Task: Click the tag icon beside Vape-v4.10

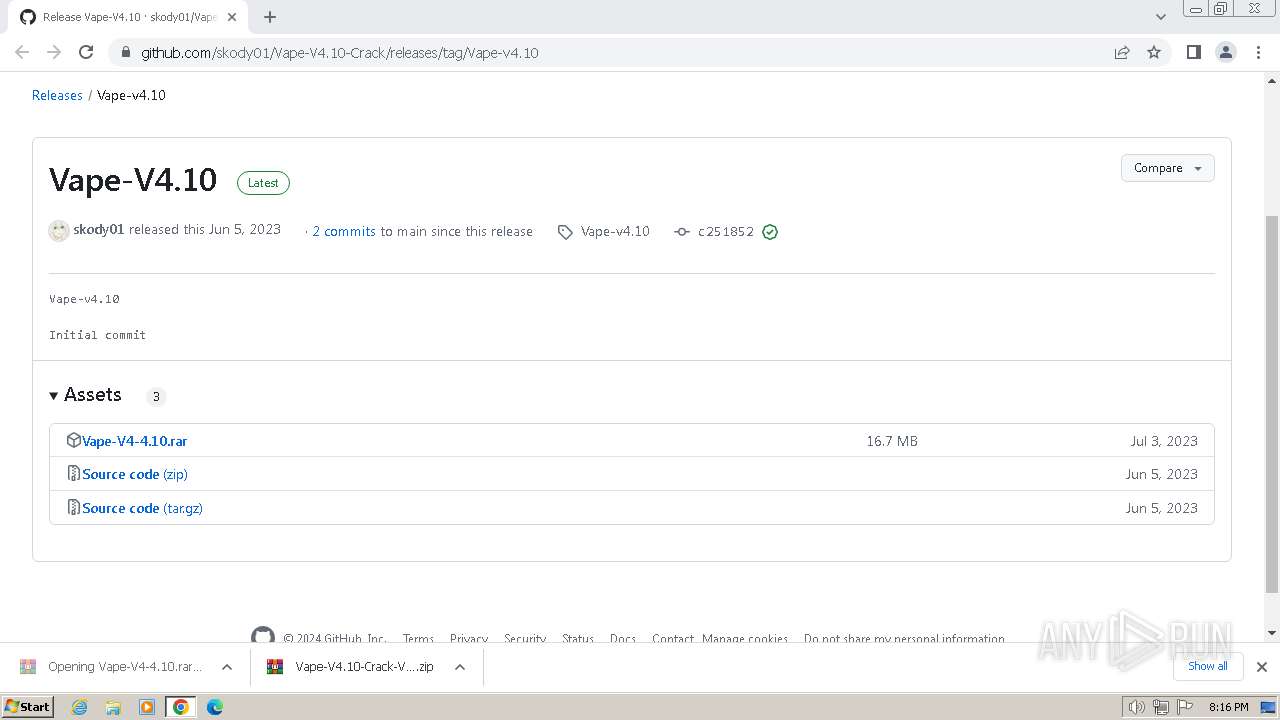Action: click(x=565, y=232)
